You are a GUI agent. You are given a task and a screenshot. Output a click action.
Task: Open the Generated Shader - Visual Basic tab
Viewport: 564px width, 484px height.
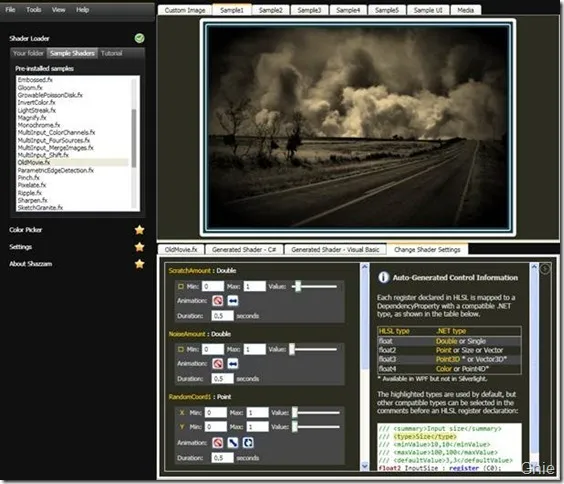pos(335,249)
